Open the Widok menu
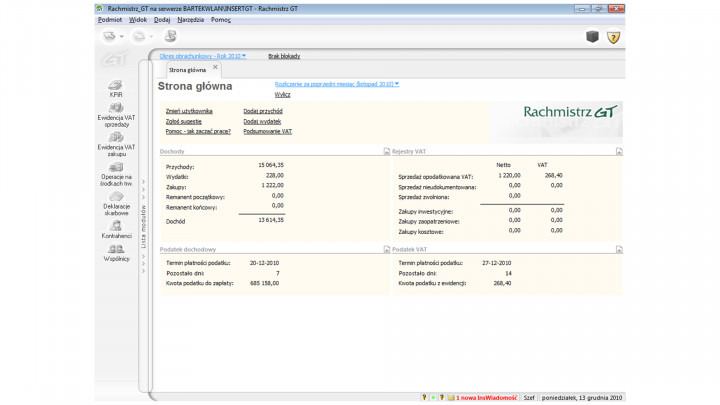This screenshot has width=720, height=405. point(138,20)
